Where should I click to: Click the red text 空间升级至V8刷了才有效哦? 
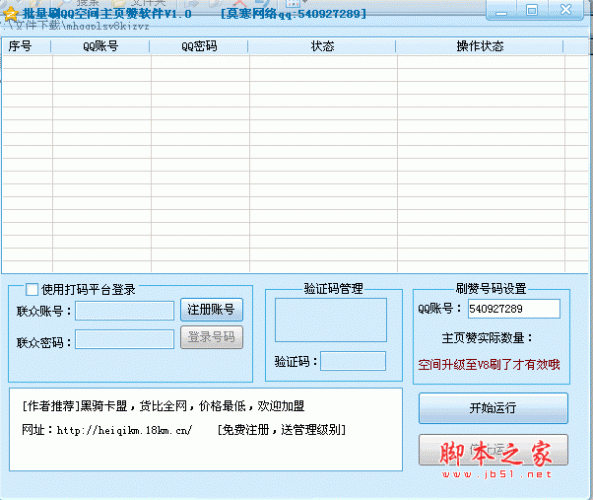pos(489,365)
